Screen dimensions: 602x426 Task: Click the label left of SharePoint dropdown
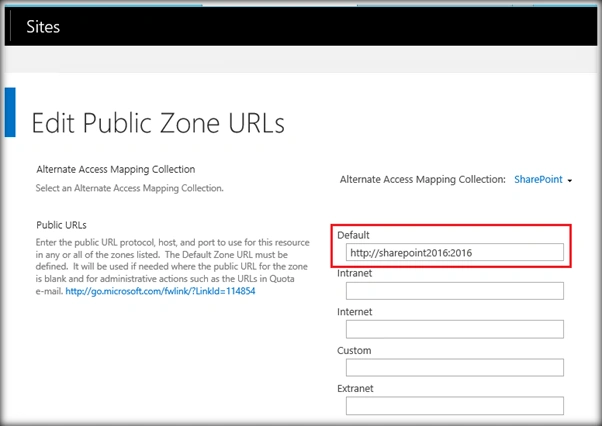coord(423,179)
